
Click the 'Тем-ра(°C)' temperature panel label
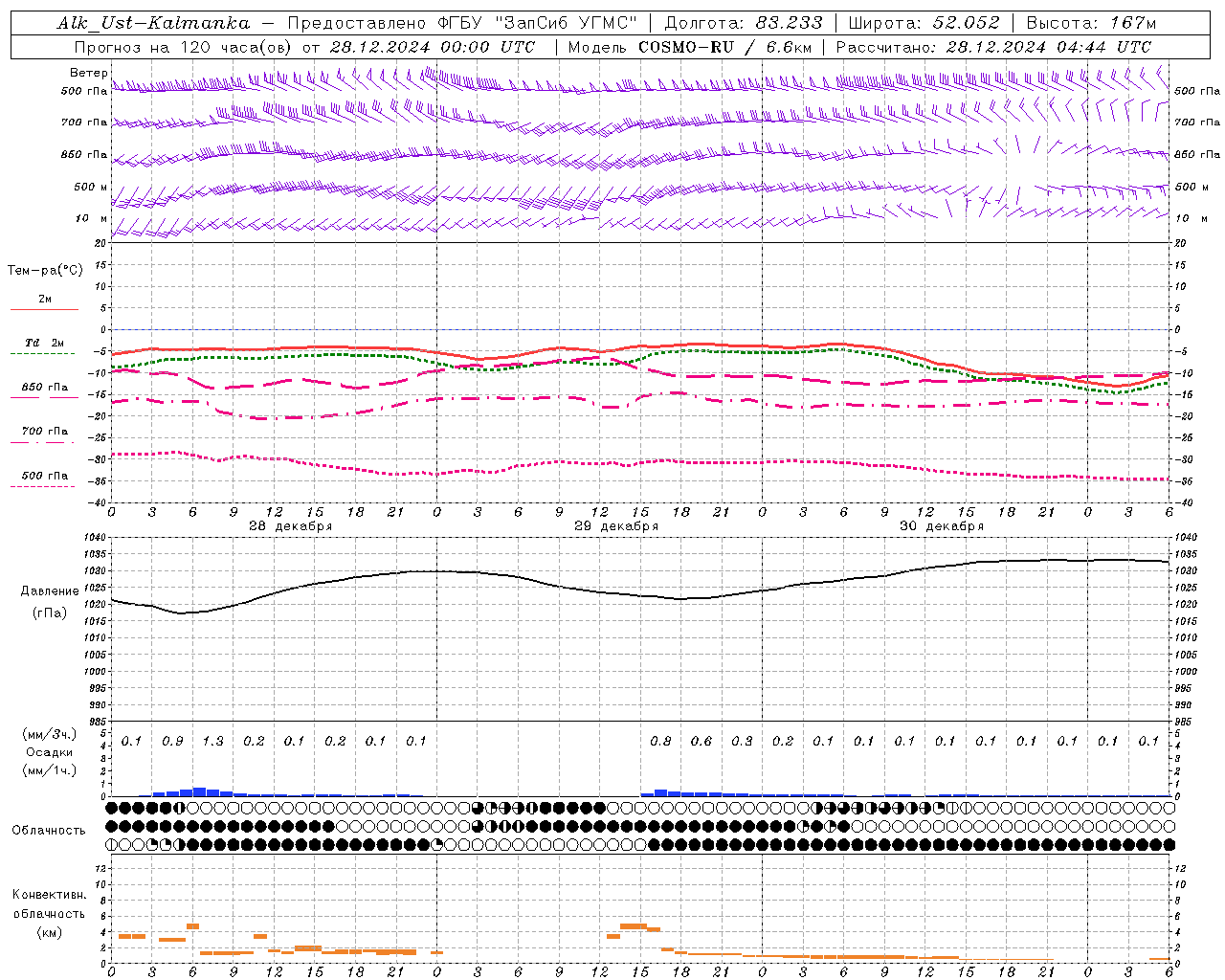(x=45, y=271)
